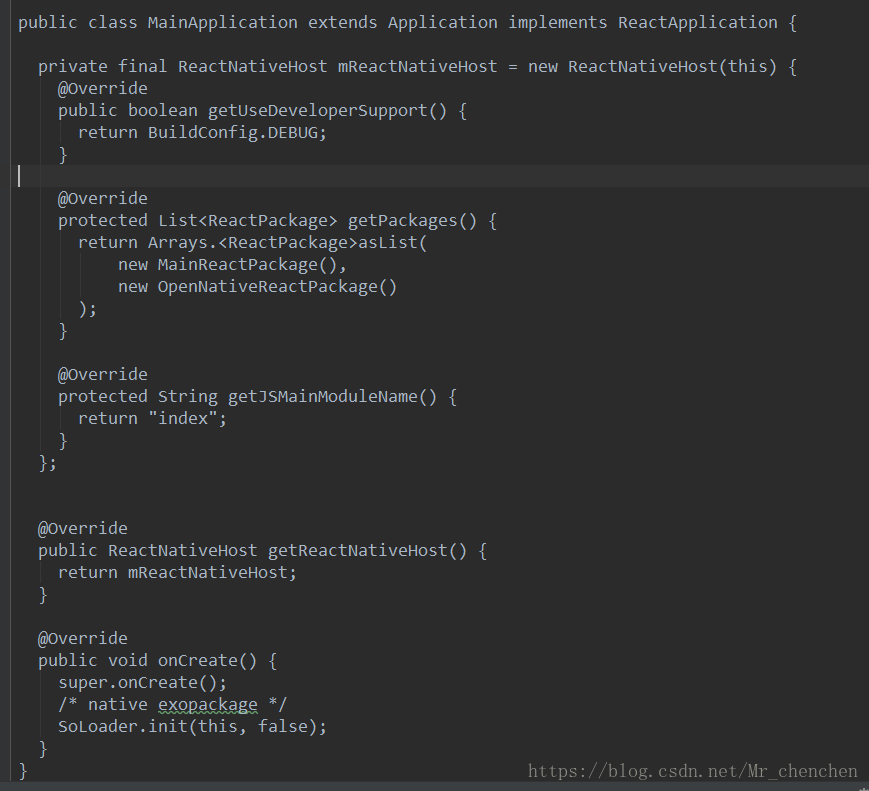Click List<ReactPackage> return type
This screenshot has width=869, height=791.
click(247, 221)
